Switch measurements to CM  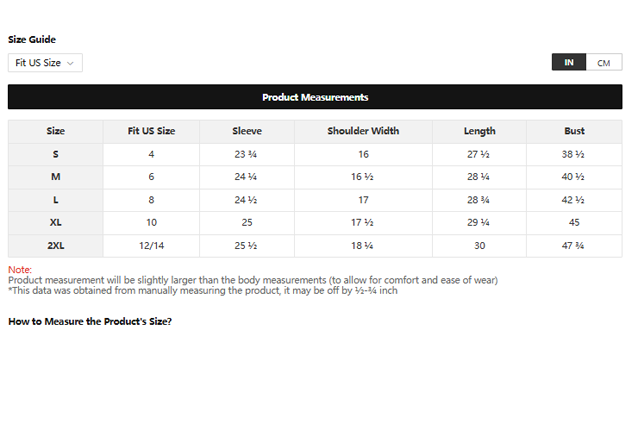coord(604,62)
